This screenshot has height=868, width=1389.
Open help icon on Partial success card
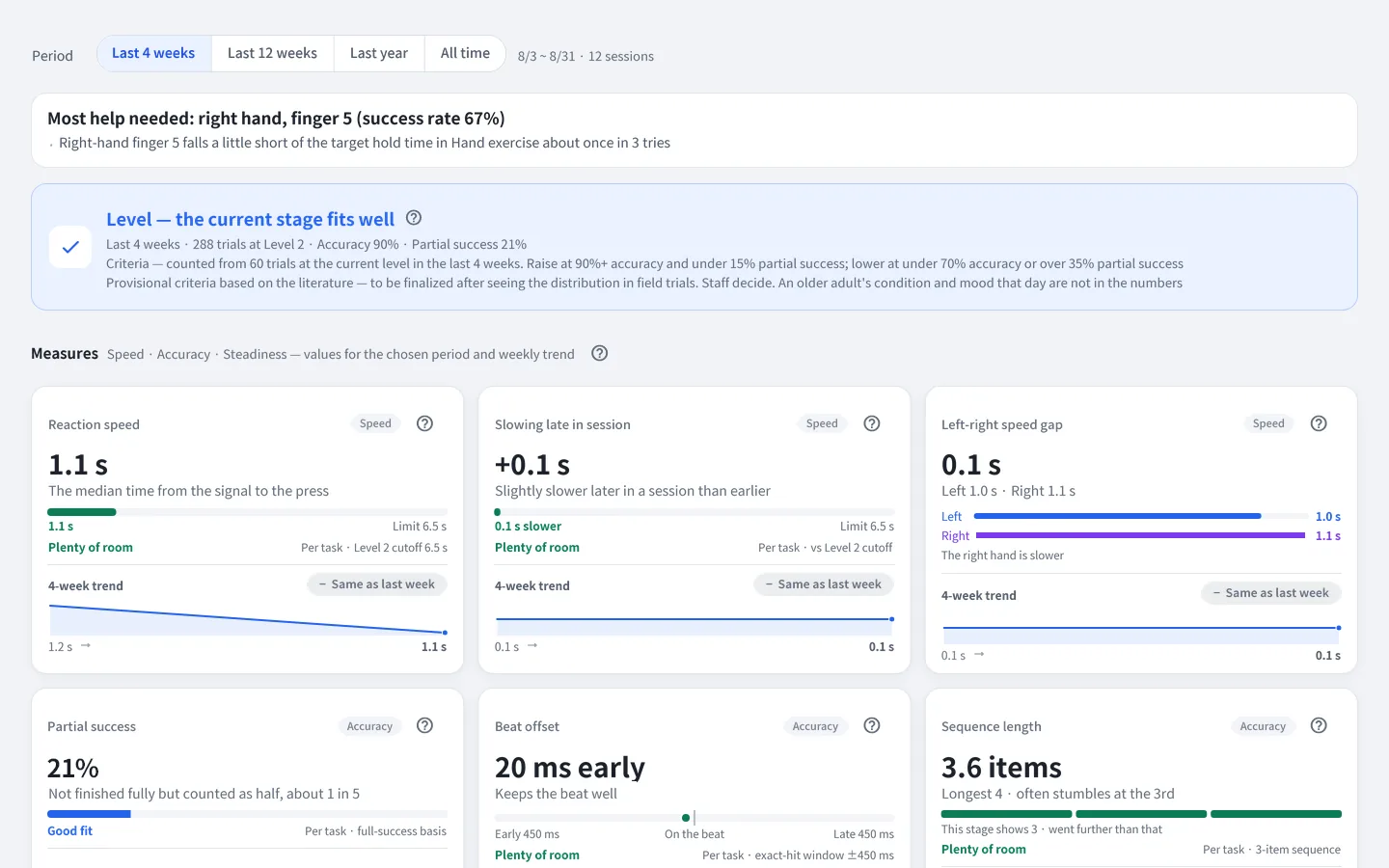pyautogui.click(x=424, y=725)
